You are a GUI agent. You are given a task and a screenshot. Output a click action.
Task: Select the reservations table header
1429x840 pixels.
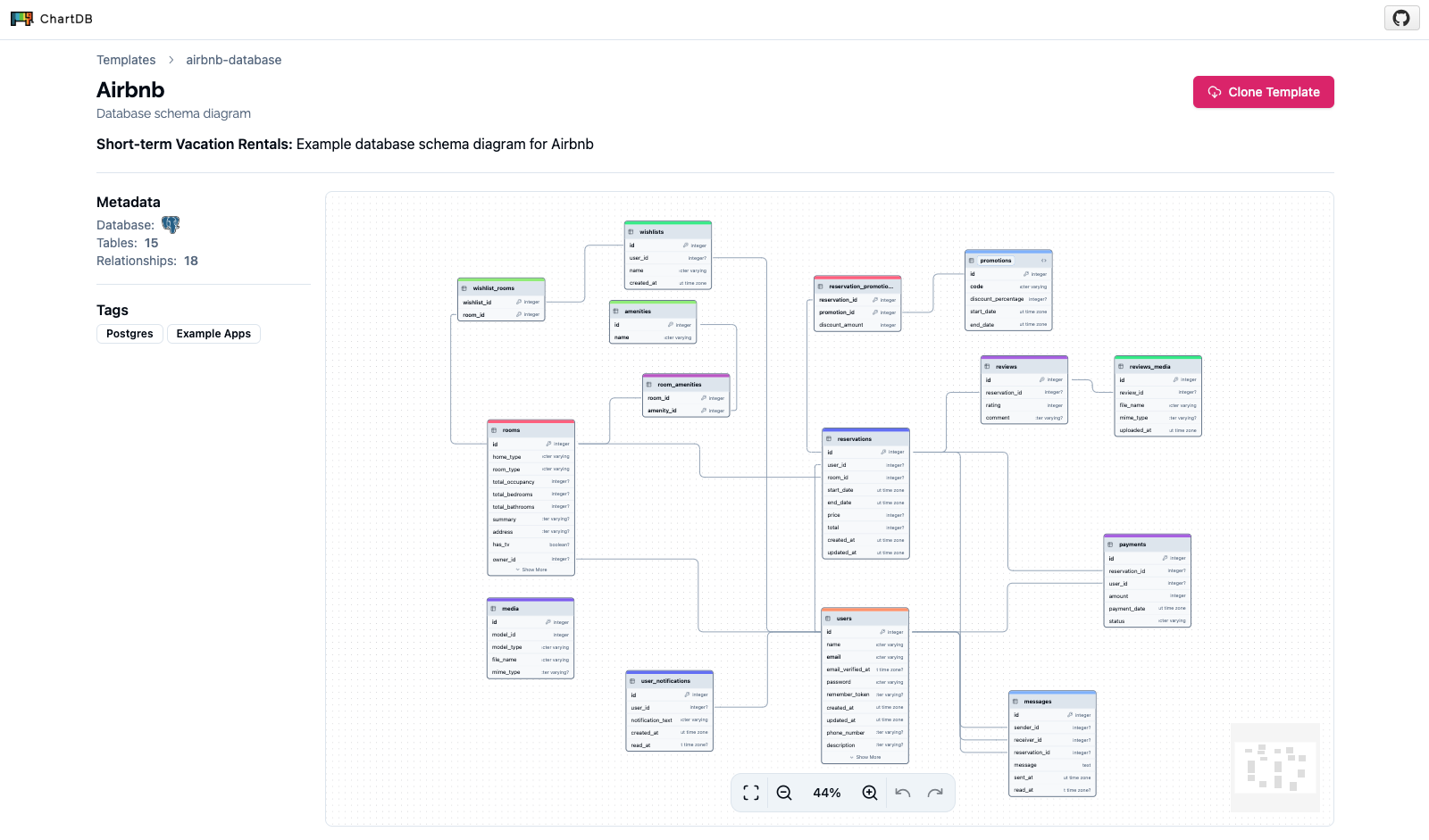coord(865,439)
